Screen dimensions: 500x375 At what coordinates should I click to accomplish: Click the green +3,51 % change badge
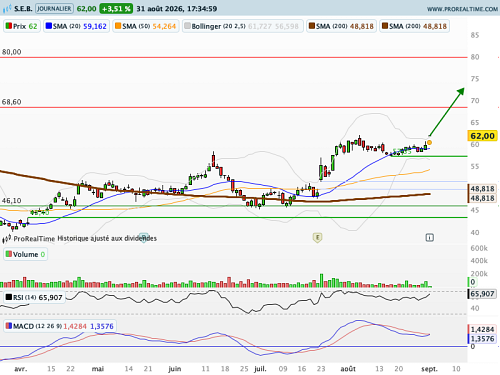coord(116,9)
